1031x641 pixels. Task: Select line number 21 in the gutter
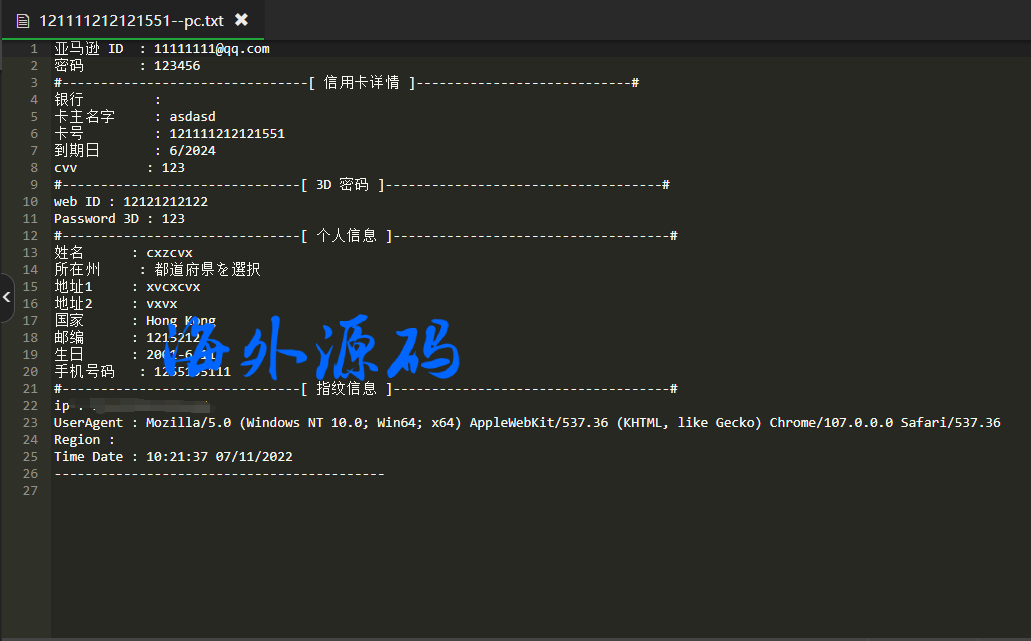[31, 389]
